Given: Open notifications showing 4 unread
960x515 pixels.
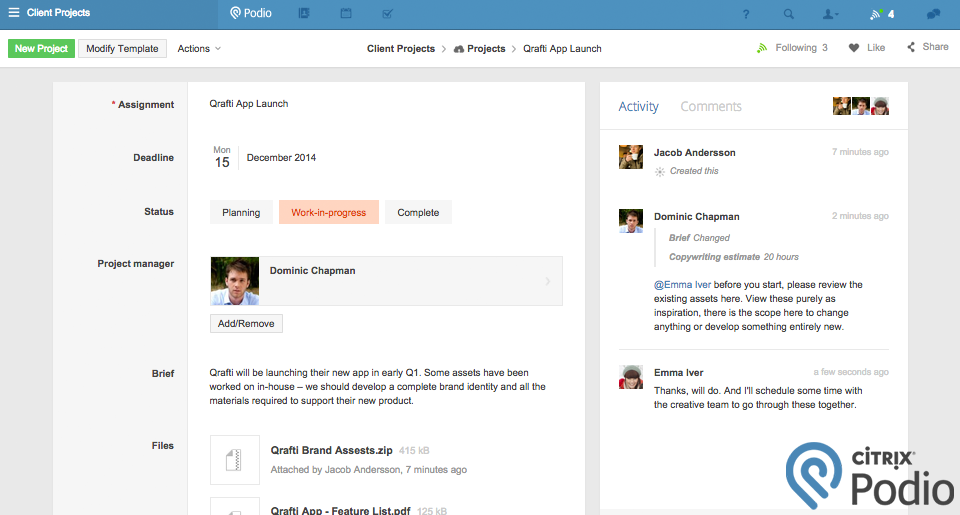Looking at the screenshot, I should pos(881,14).
